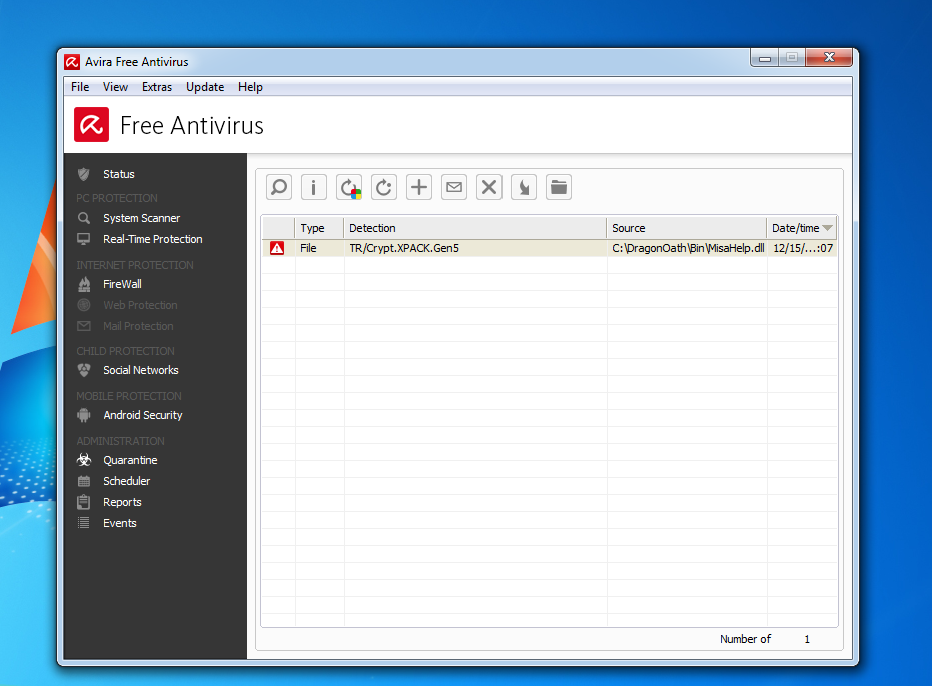Open the File menu
The image size is (932, 686).
tap(80, 87)
